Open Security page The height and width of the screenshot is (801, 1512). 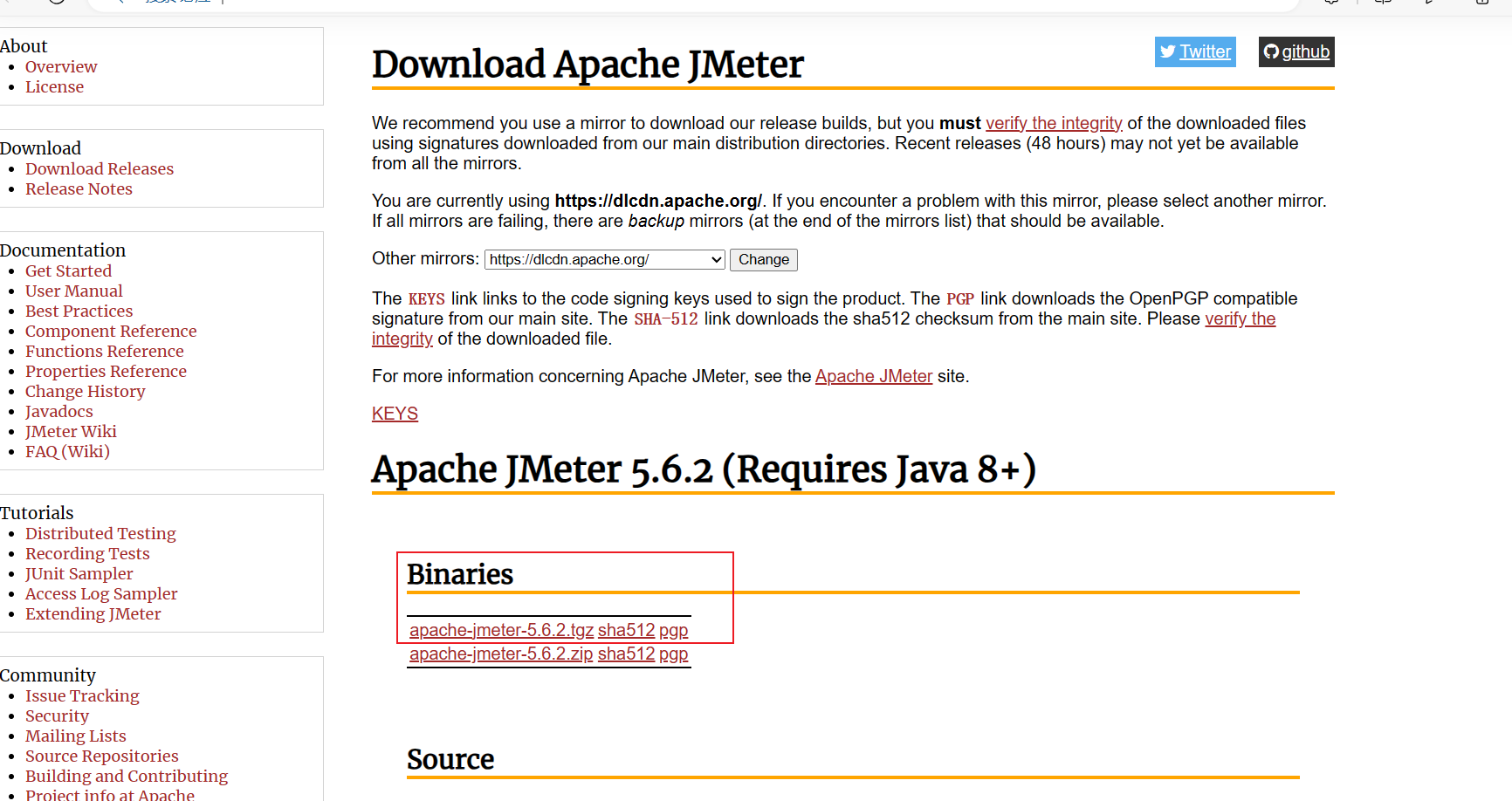[57, 716]
